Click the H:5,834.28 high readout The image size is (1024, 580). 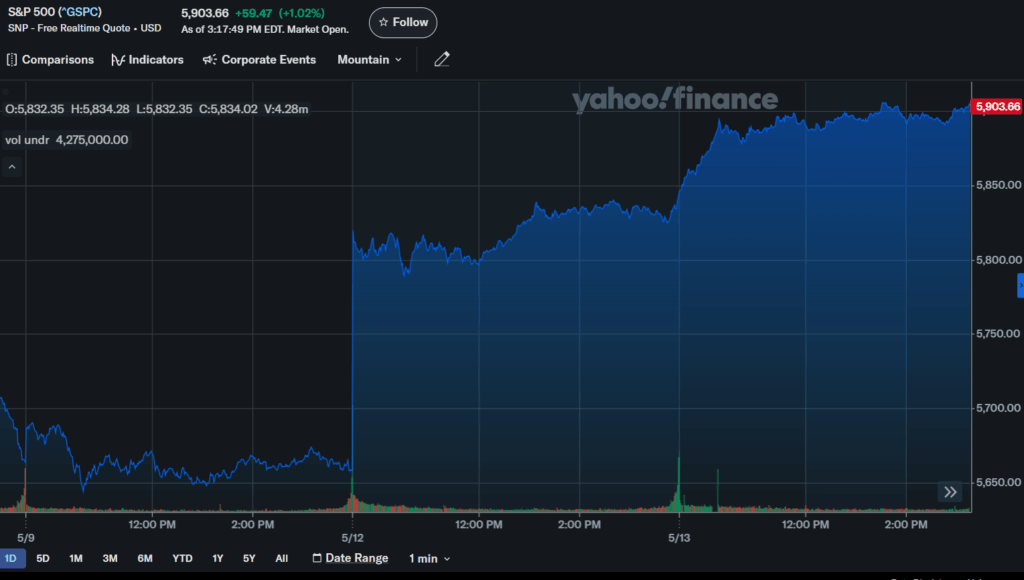click(100, 109)
